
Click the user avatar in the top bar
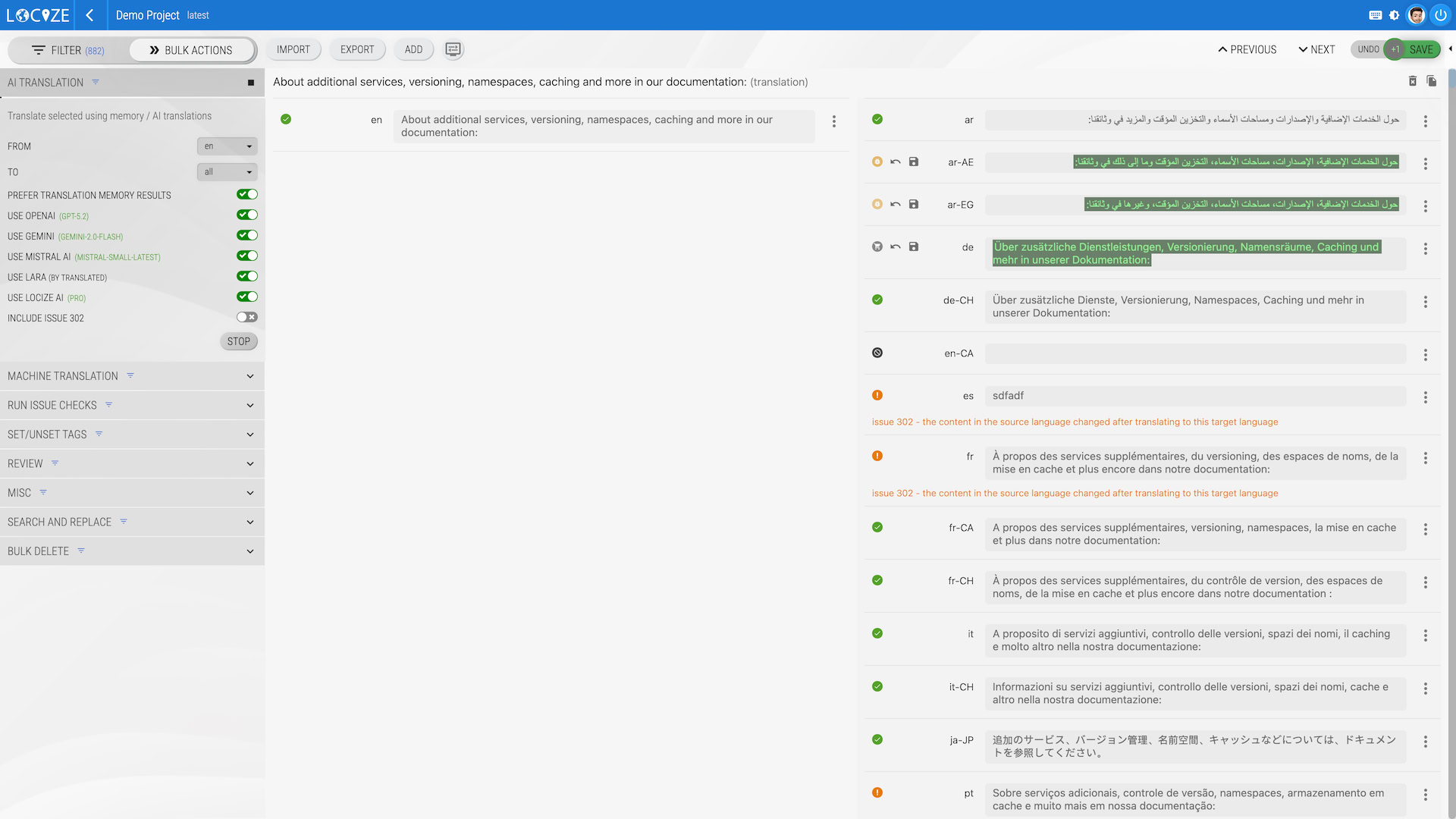pyautogui.click(x=1417, y=14)
